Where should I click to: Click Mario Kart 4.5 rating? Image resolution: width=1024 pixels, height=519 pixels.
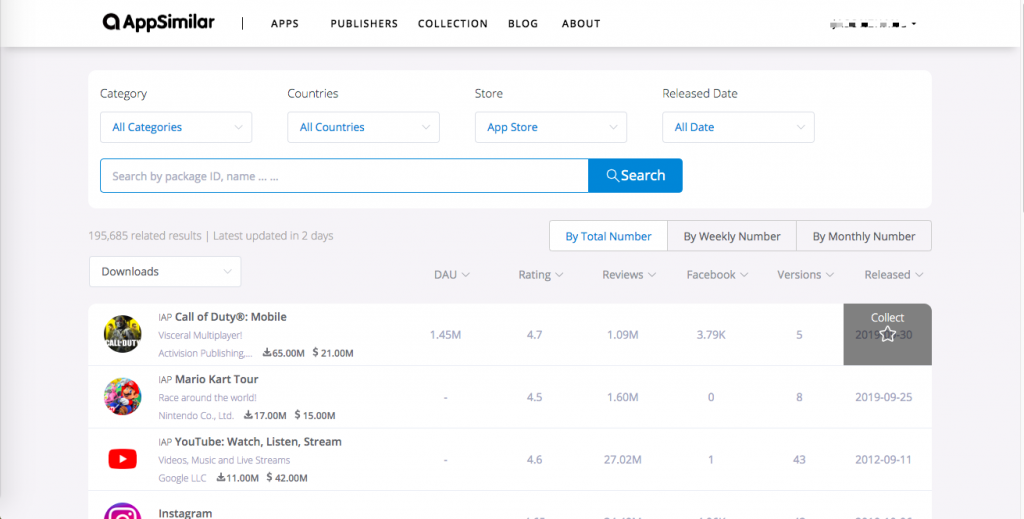pyautogui.click(x=534, y=397)
